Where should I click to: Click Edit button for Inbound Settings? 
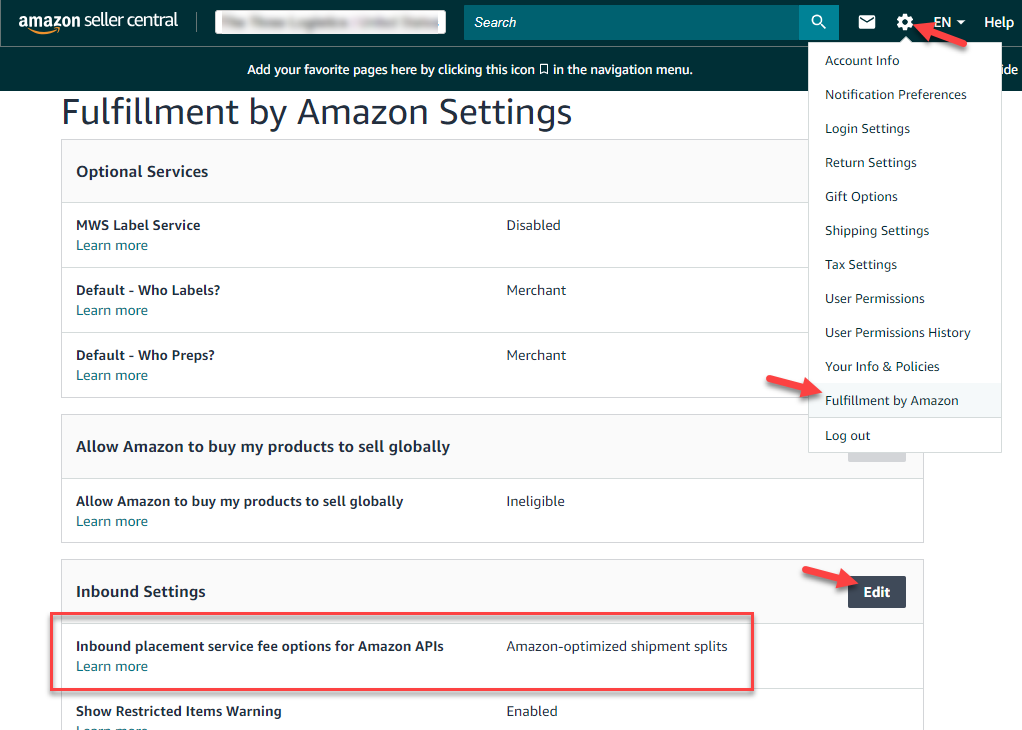point(877,592)
